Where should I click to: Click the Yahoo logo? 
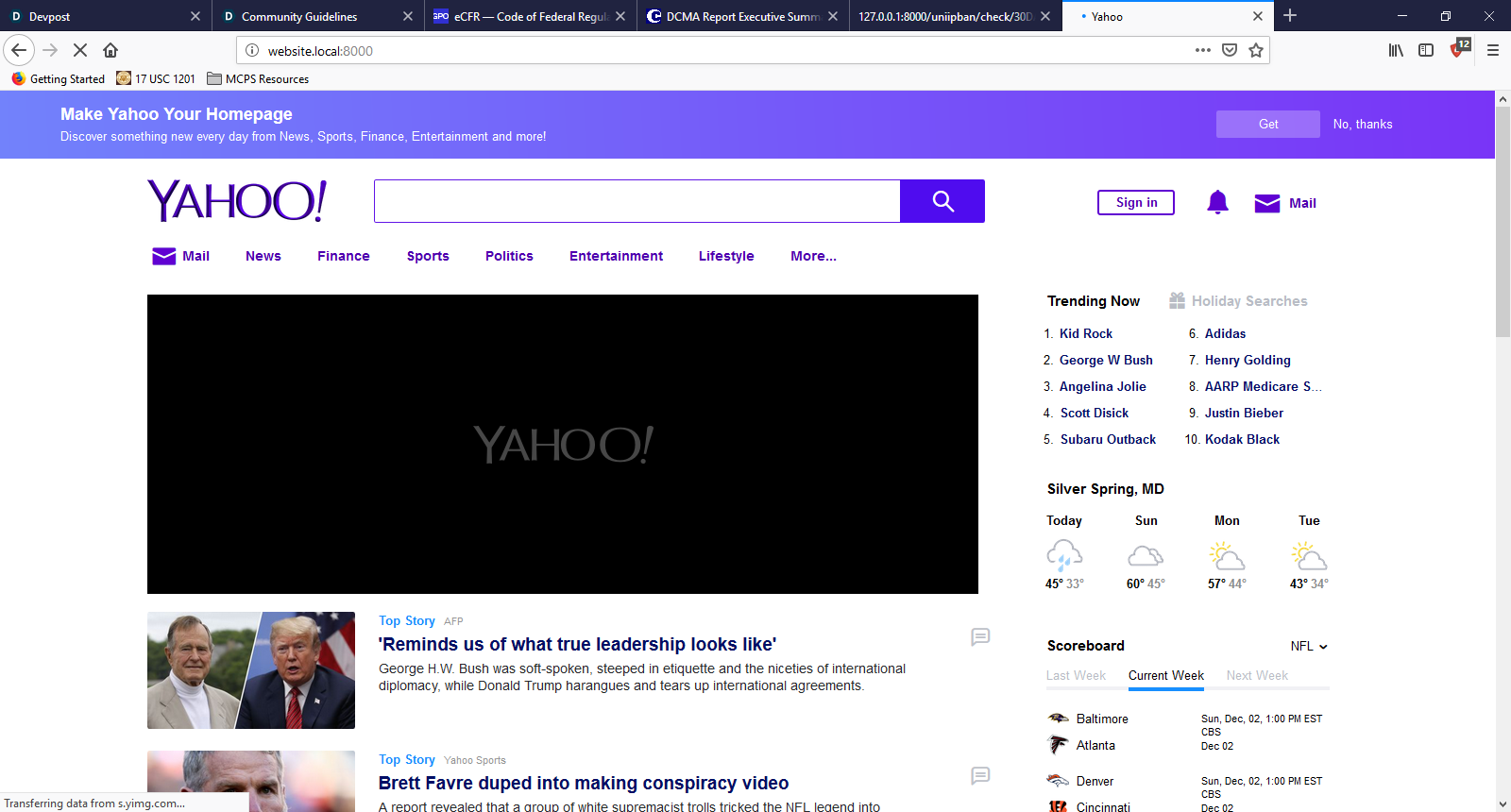(x=237, y=201)
